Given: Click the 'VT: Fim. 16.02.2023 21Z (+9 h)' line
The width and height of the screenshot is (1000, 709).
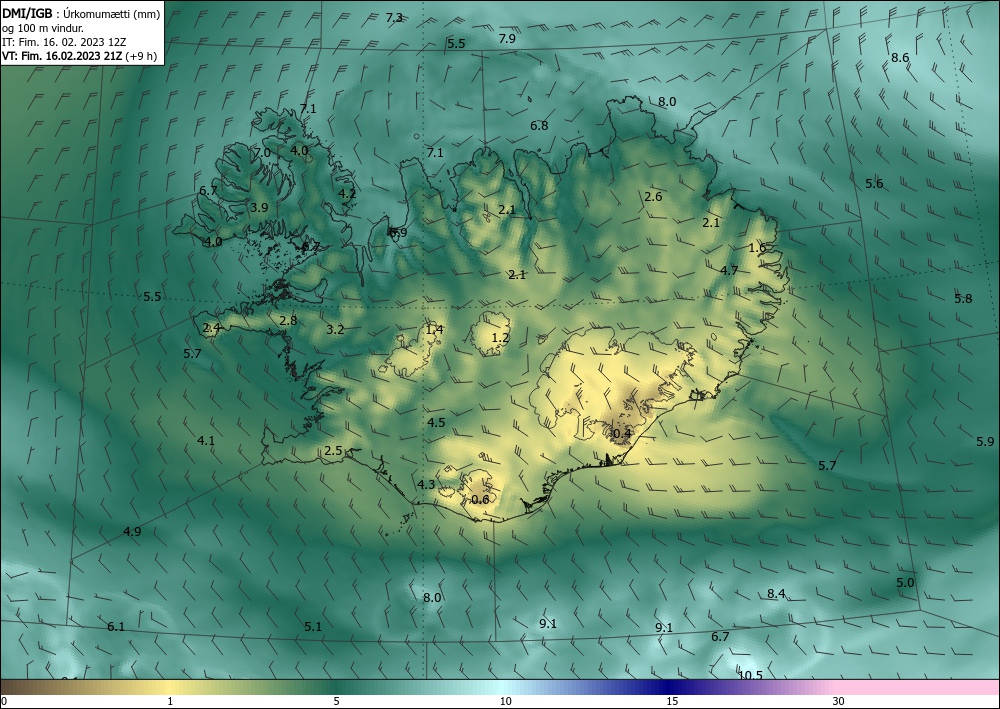Looking at the screenshot, I should pos(79,56).
